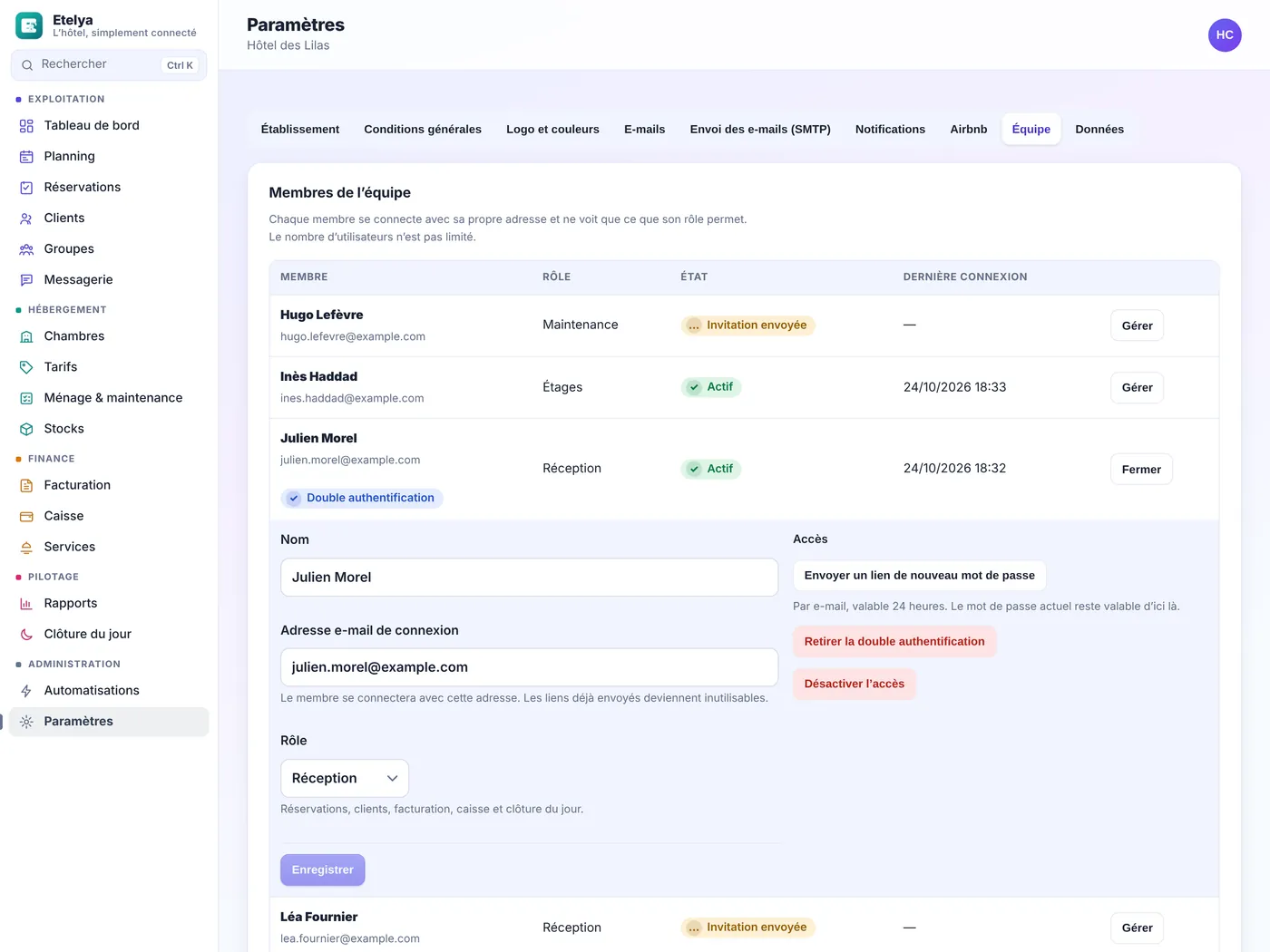Click the Messagerie chat icon
The width and height of the screenshot is (1270, 952).
[26, 280]
